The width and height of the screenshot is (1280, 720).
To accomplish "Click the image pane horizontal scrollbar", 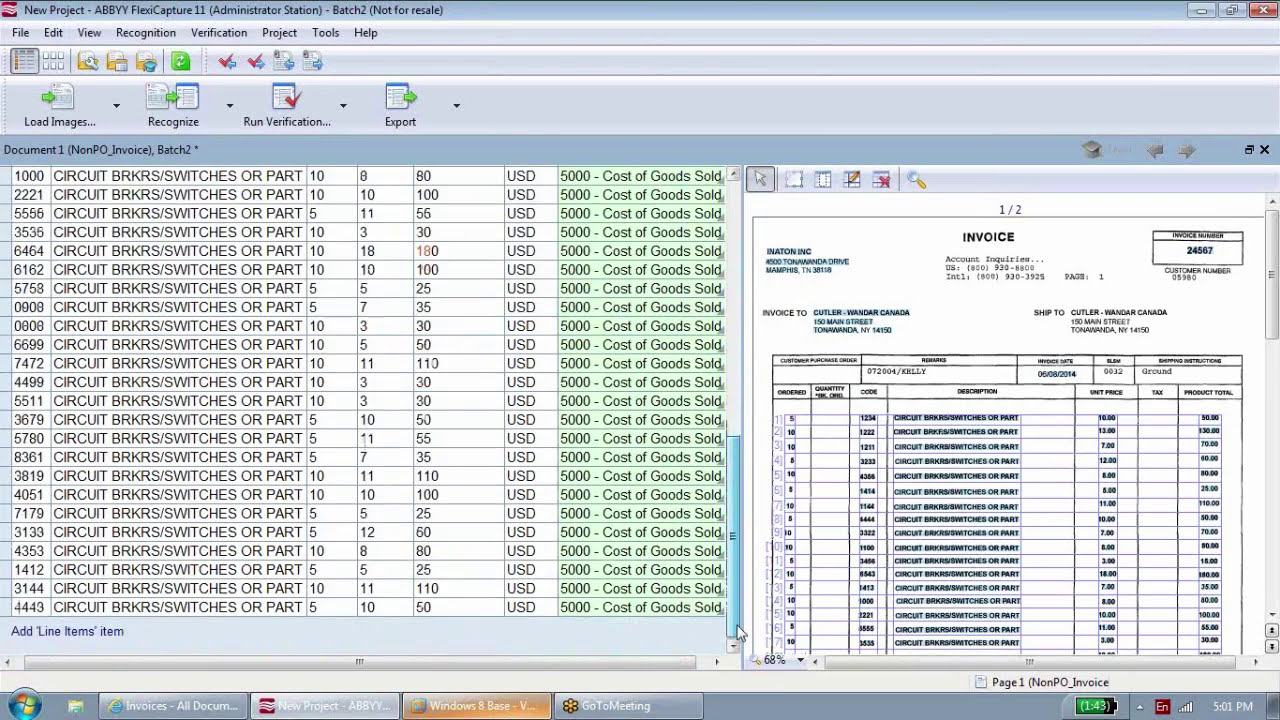I will [1028, 661].
